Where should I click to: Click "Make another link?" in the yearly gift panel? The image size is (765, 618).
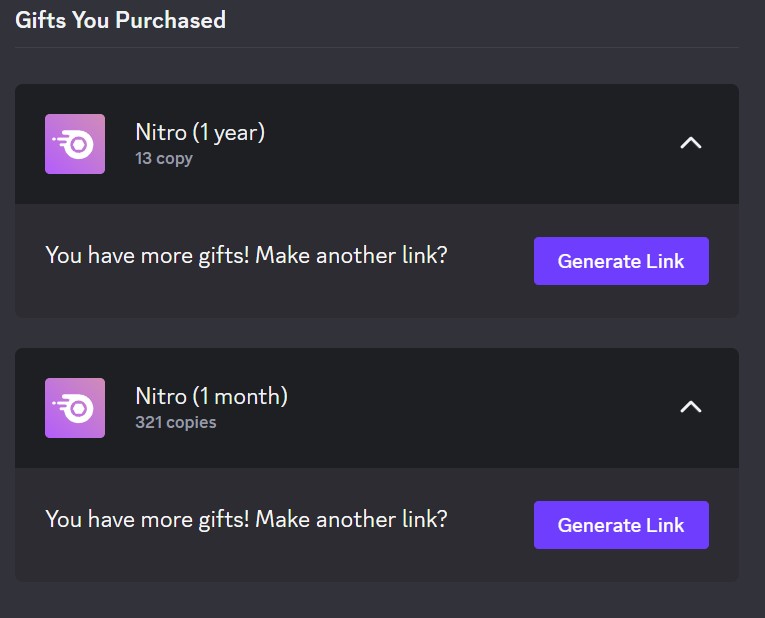point(351,255)
